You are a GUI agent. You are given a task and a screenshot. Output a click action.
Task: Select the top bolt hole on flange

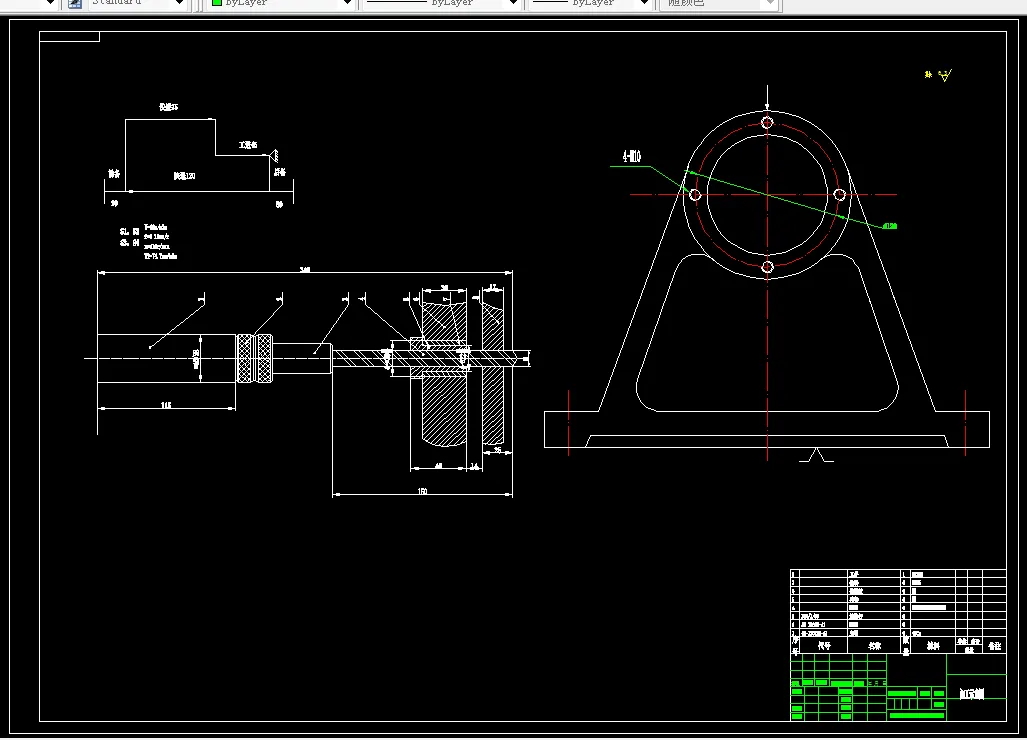tap(768, 122)
